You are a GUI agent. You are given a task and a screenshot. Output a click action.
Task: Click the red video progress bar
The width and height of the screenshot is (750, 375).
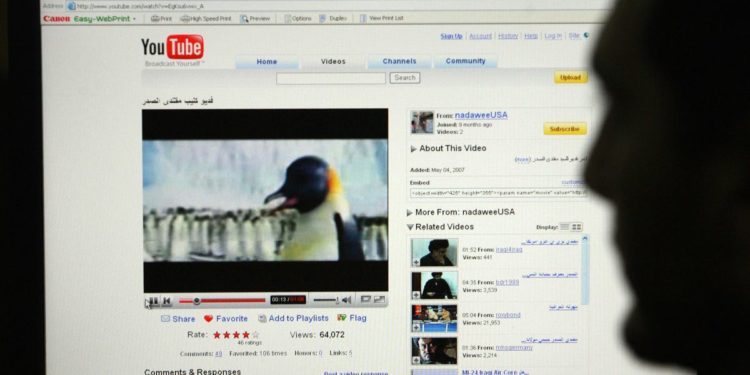(222, 300)
